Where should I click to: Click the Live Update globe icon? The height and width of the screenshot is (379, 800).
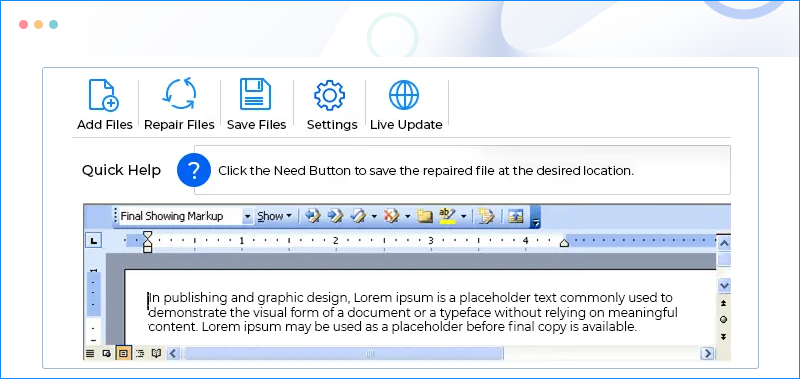click(404, 95)
